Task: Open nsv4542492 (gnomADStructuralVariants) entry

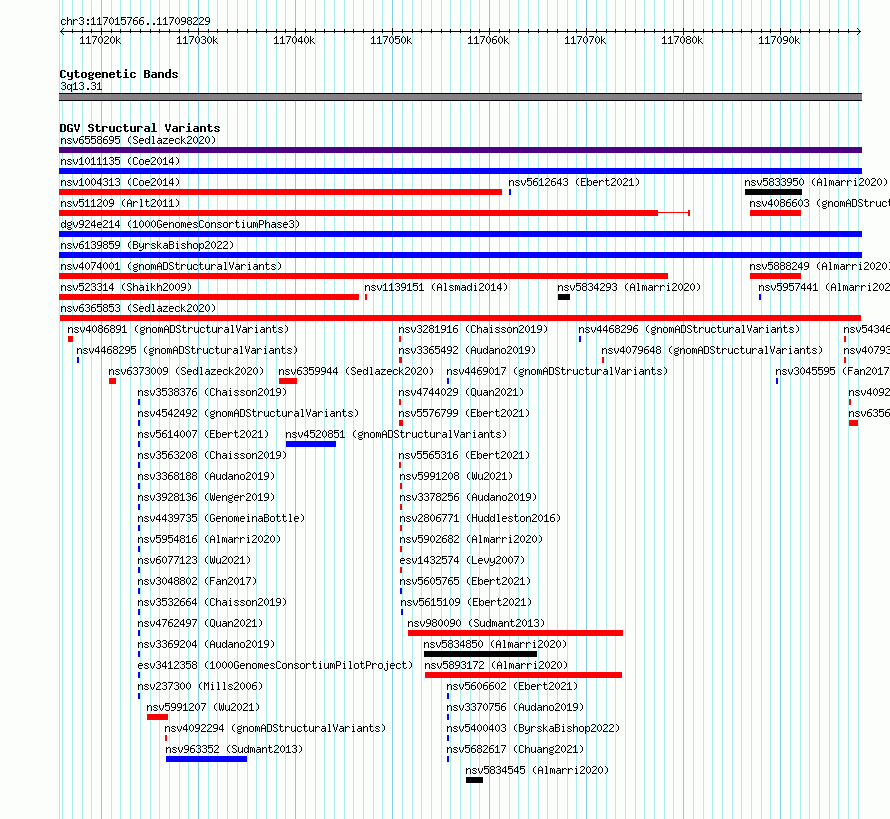Action: tap(248, 413)
